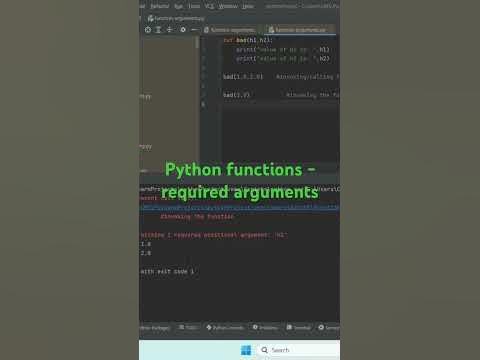
Task: Open the Help menu
Action: 248,6
